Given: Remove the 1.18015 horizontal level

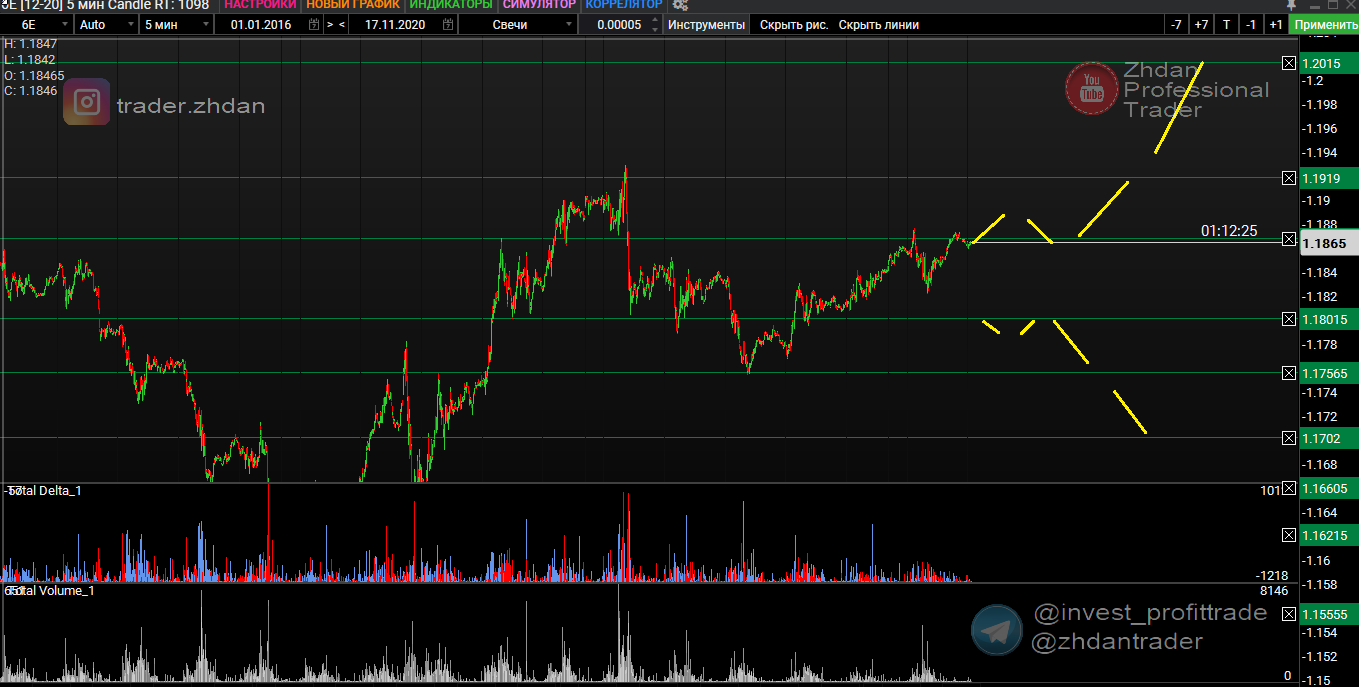Looking at the screenshot, I should click(x=1289, y=319).
